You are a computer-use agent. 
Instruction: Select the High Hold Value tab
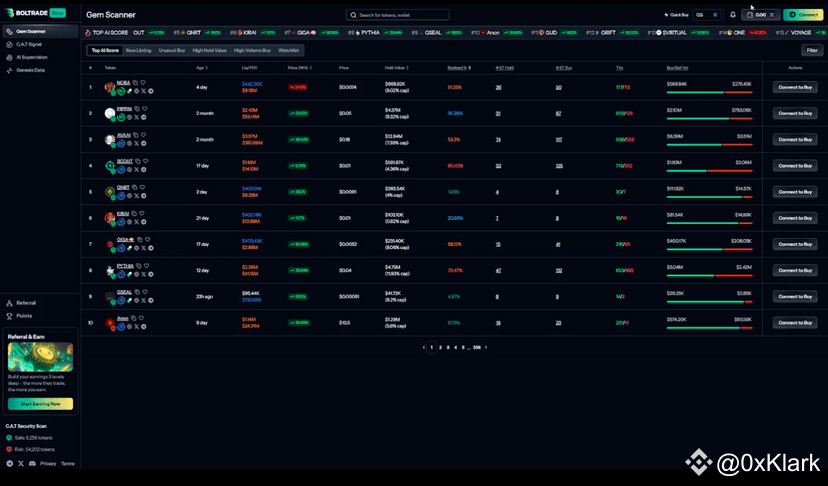(209, 50)
